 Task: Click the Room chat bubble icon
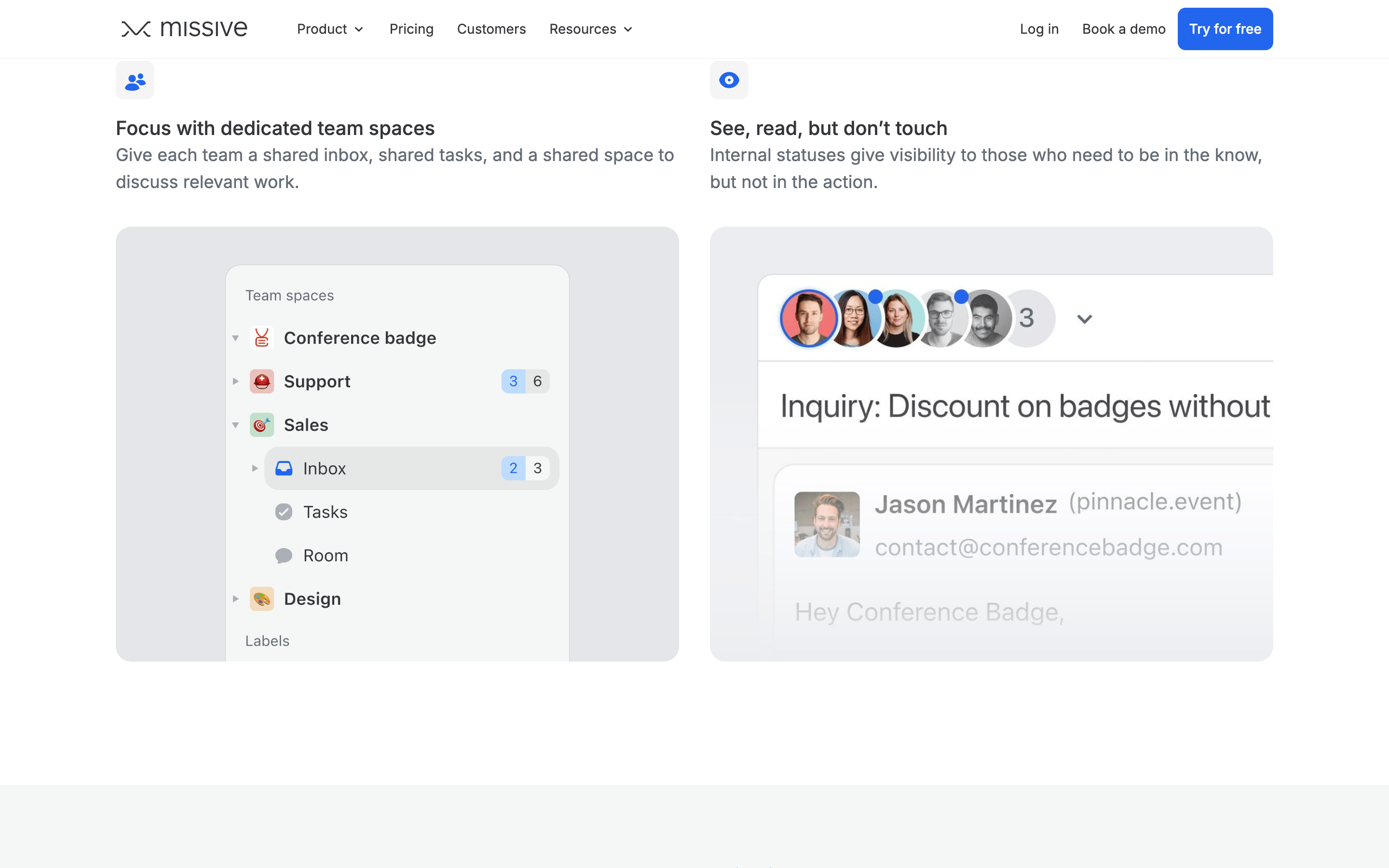coord(284,556)
